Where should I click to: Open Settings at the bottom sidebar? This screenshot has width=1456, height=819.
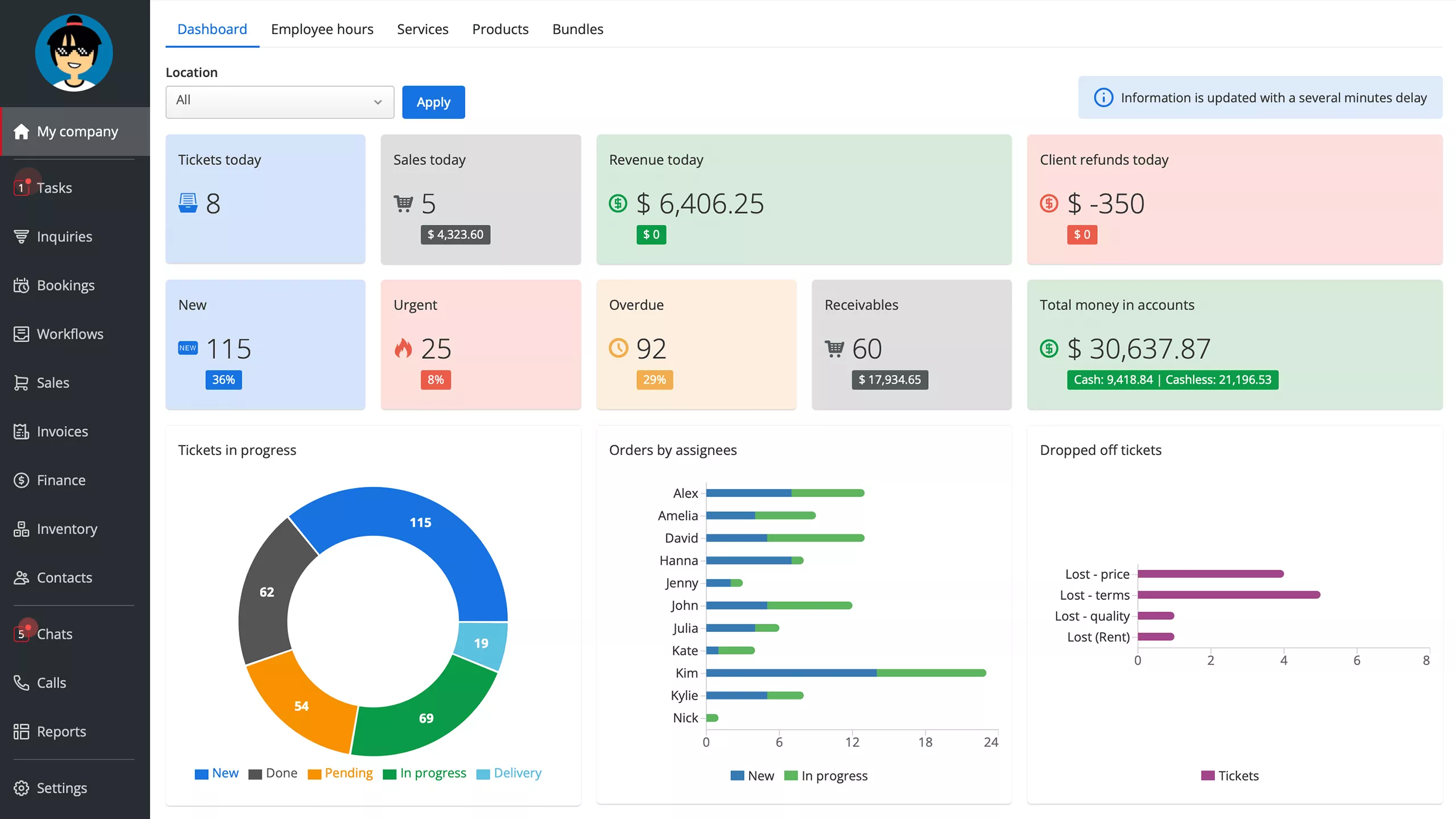62,788
